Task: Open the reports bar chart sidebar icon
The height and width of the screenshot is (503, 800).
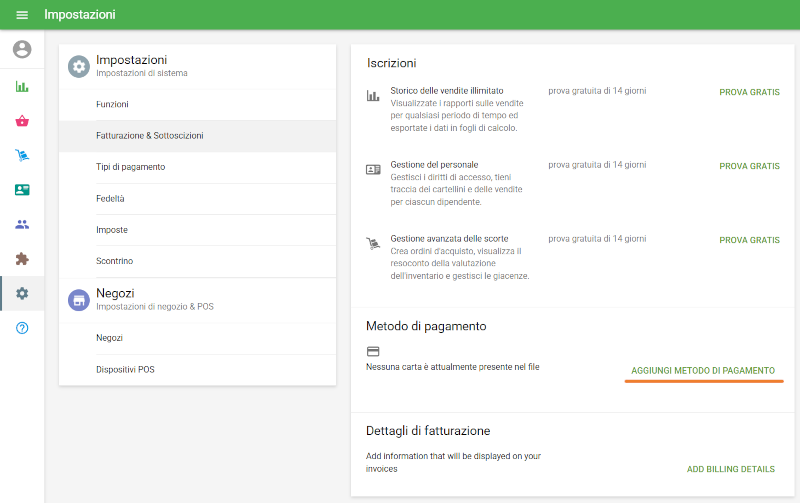Action: [22, 87]
